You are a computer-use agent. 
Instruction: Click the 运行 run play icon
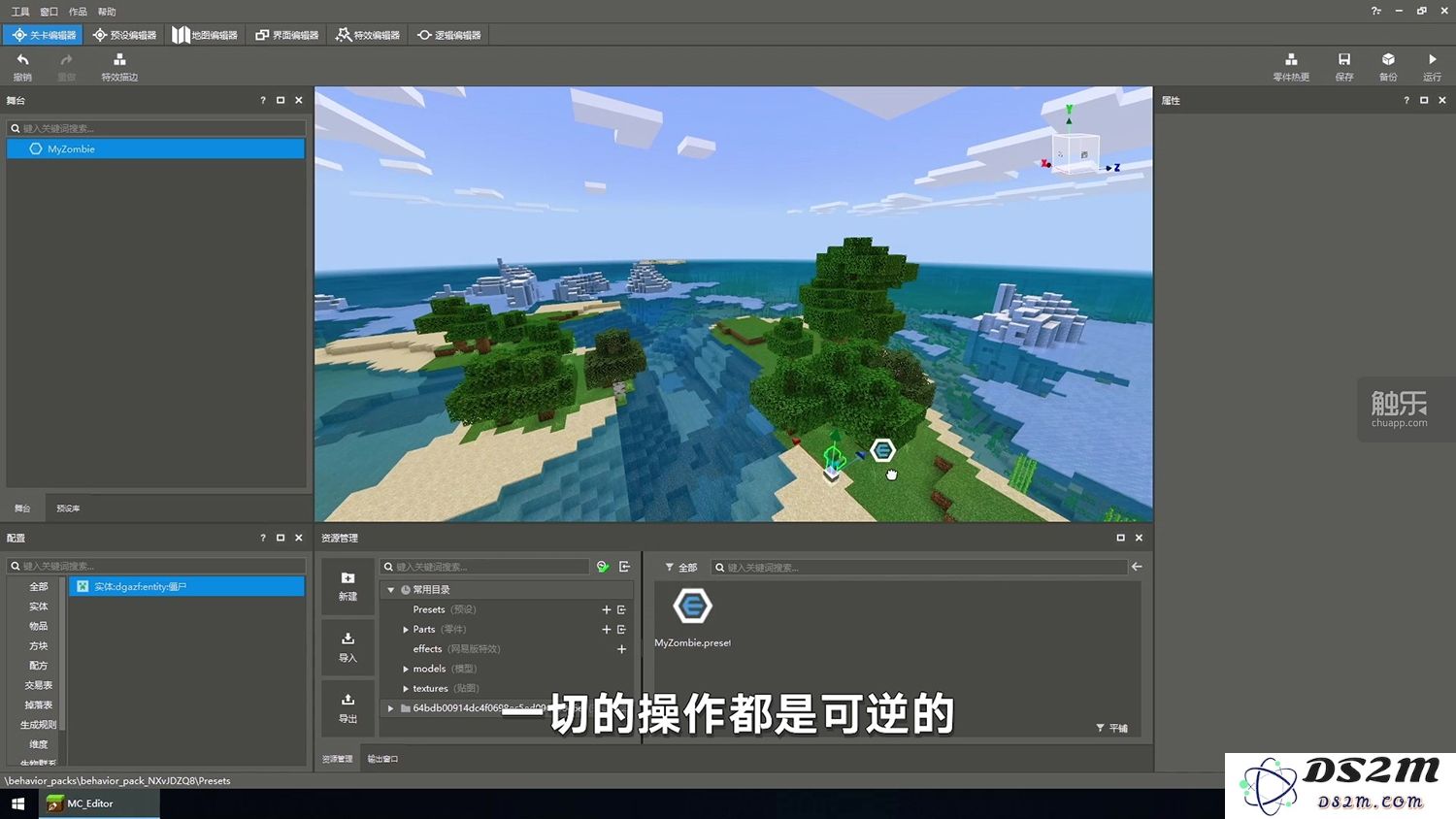(1433, 60)
